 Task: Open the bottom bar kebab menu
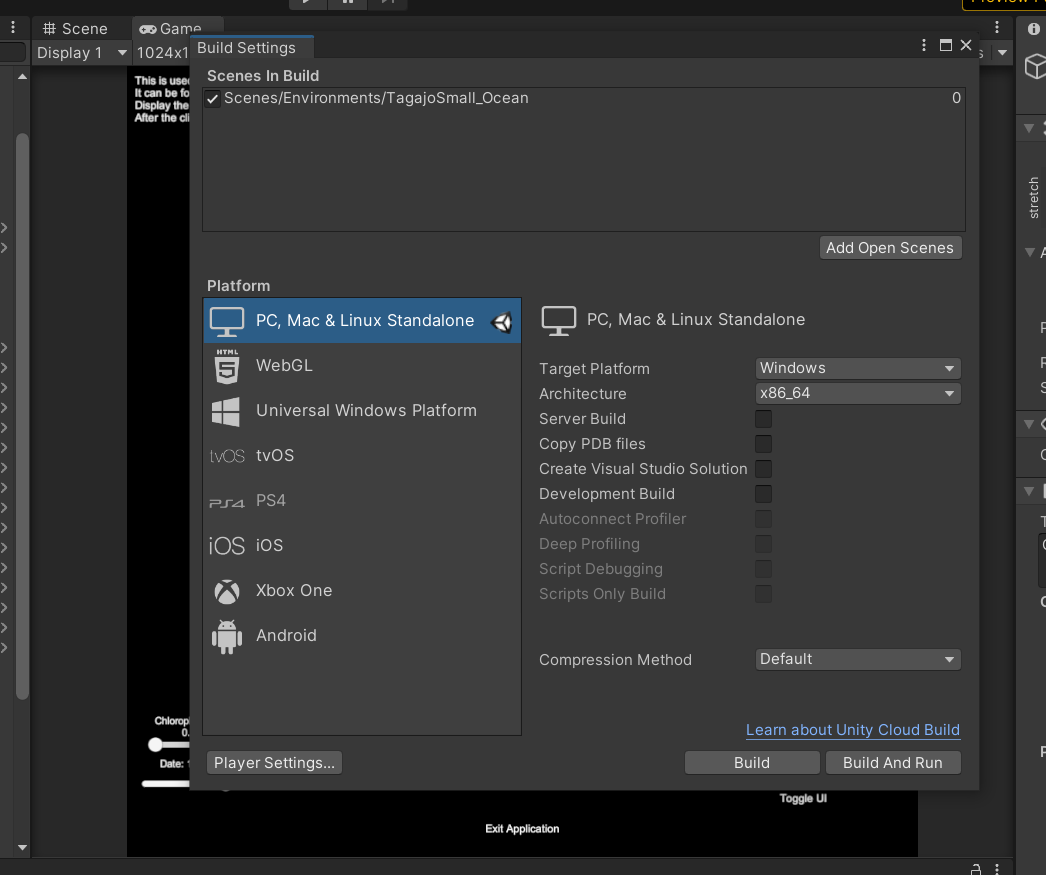[997, 868]
